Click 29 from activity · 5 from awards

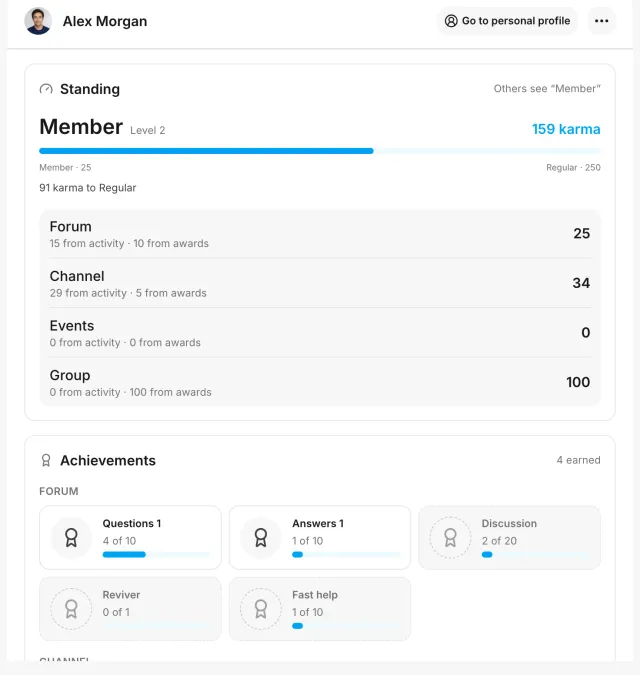128,293
